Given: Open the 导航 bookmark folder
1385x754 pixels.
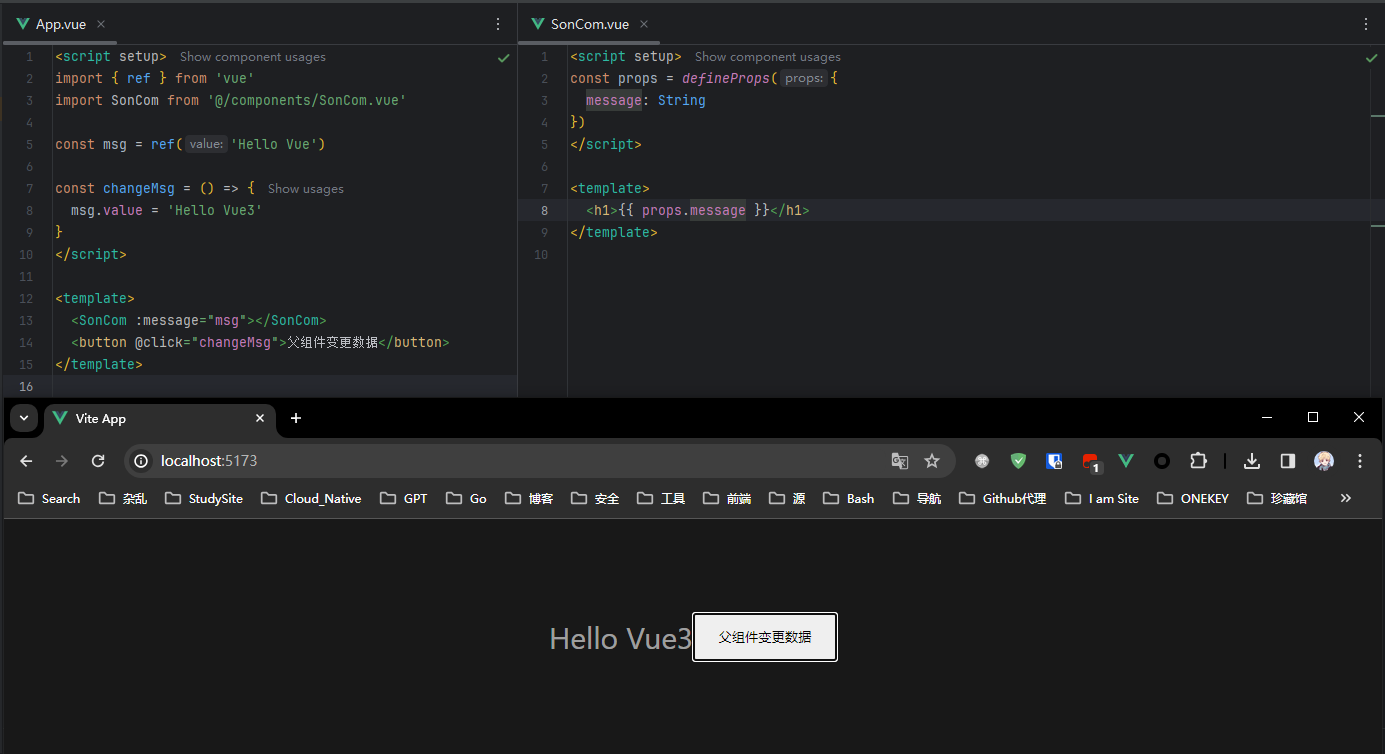Looking at the screenshot, I should (x=917, y=498).
